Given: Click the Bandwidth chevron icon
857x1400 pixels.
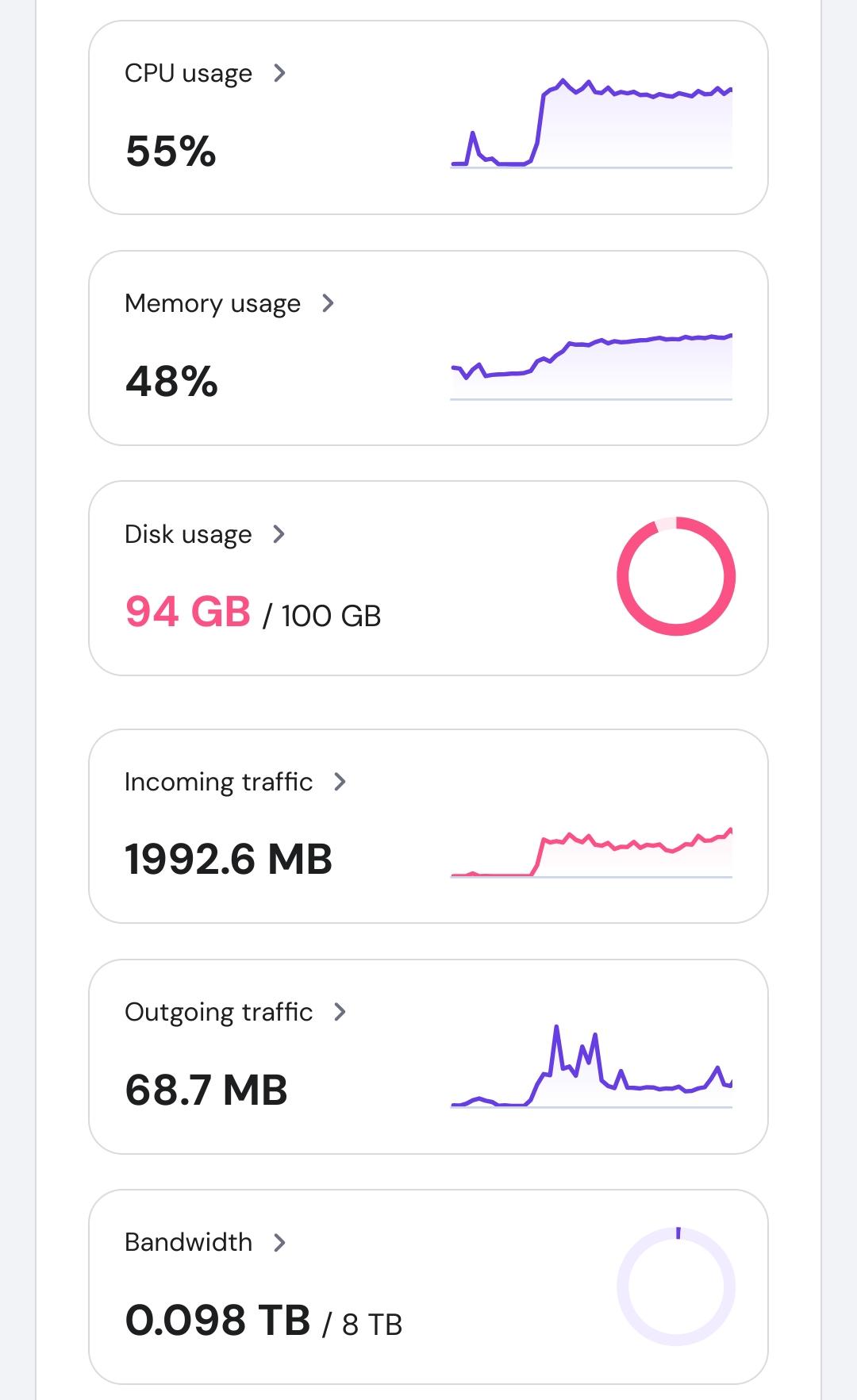Looking at the screenshot, I should pos(279,1242).
